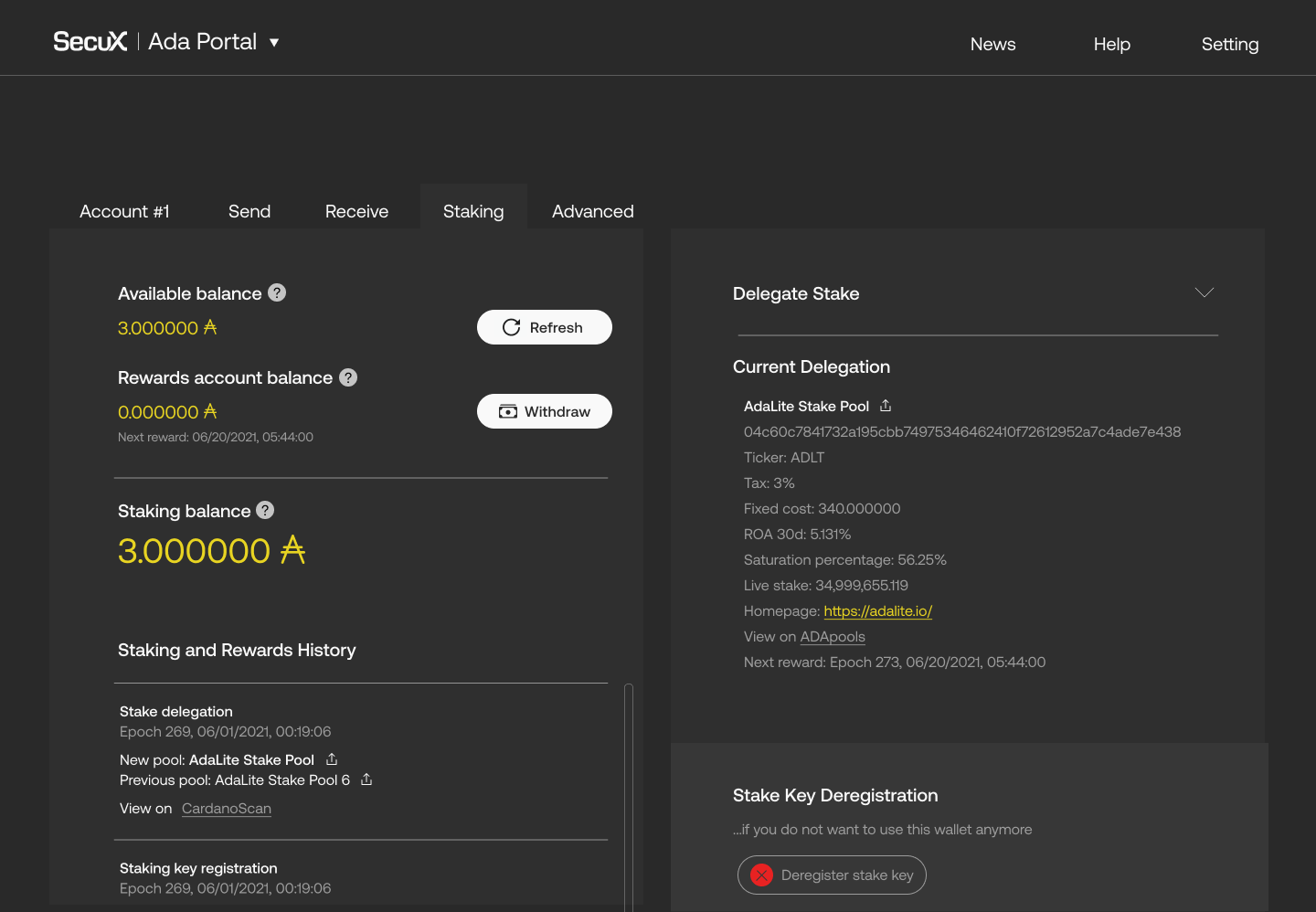Open the Help page
Screen dimensions: 1316x912
coord(1111,44)
